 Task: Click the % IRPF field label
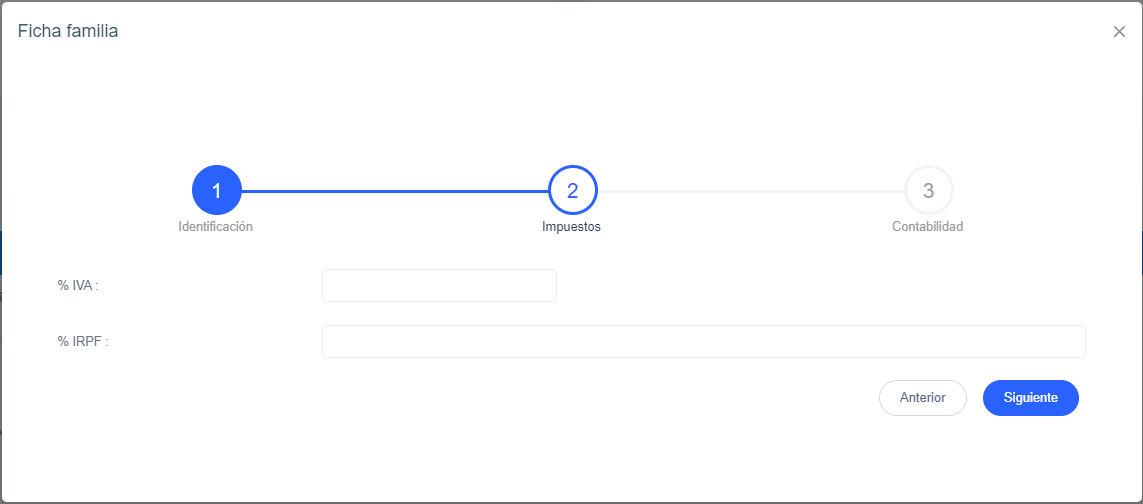83,341
